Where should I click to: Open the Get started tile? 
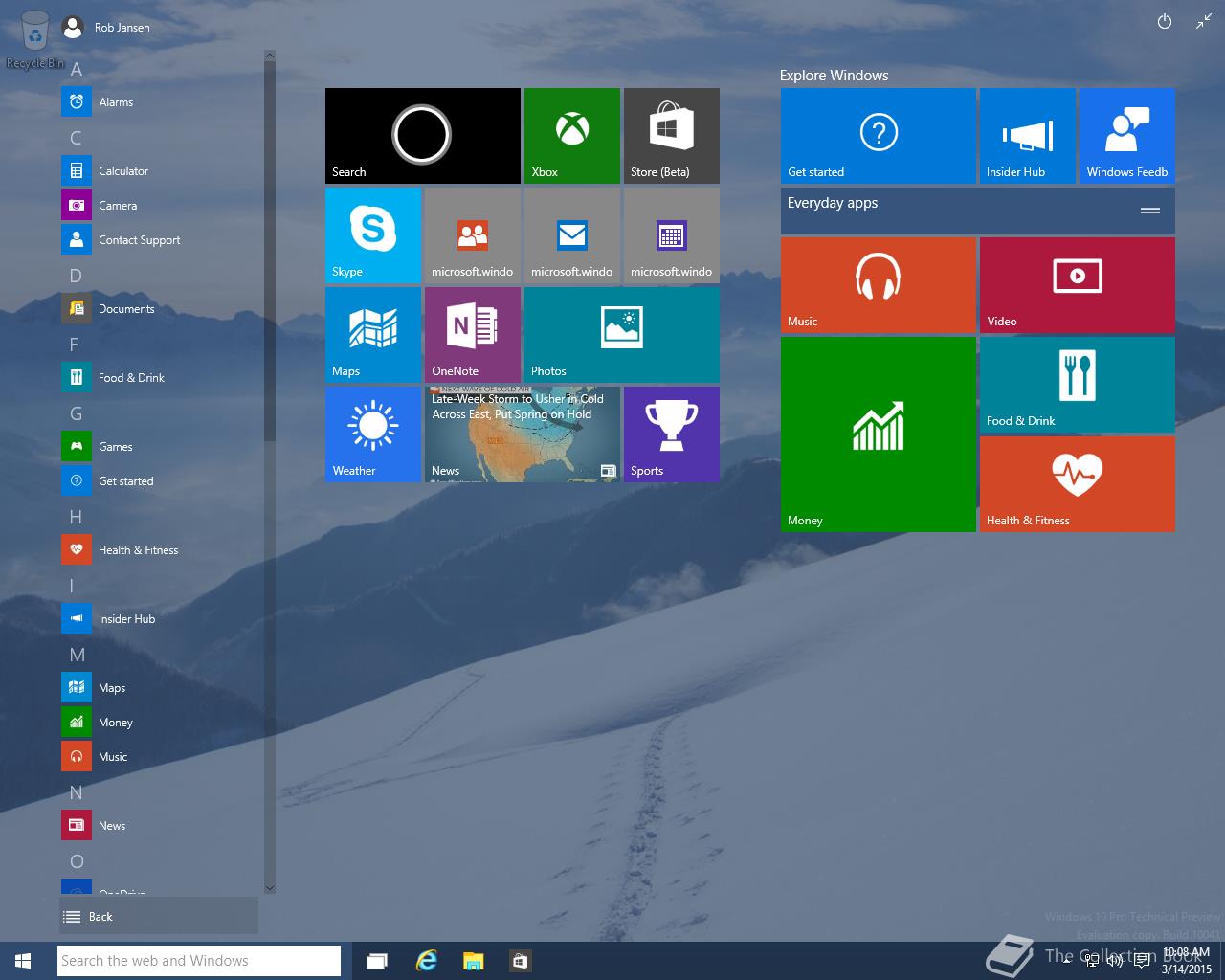click(879, 136)
